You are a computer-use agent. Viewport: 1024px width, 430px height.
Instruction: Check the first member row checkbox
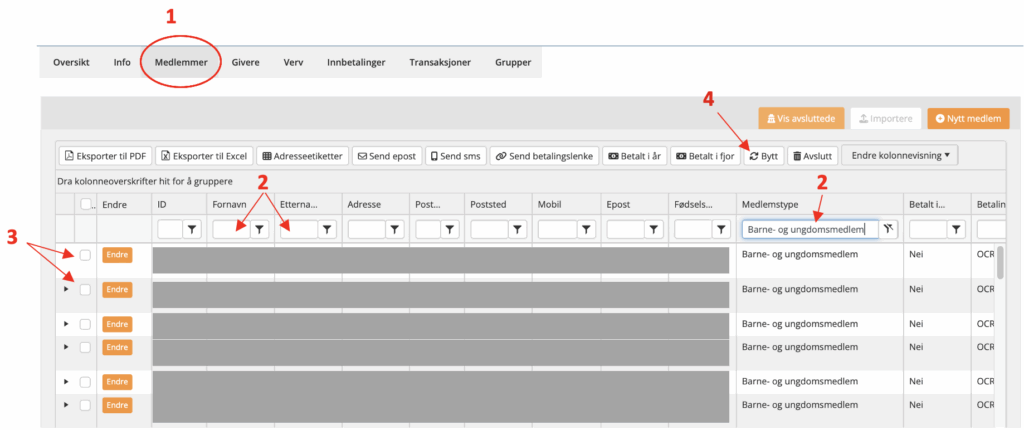click(x=85, y=255)
